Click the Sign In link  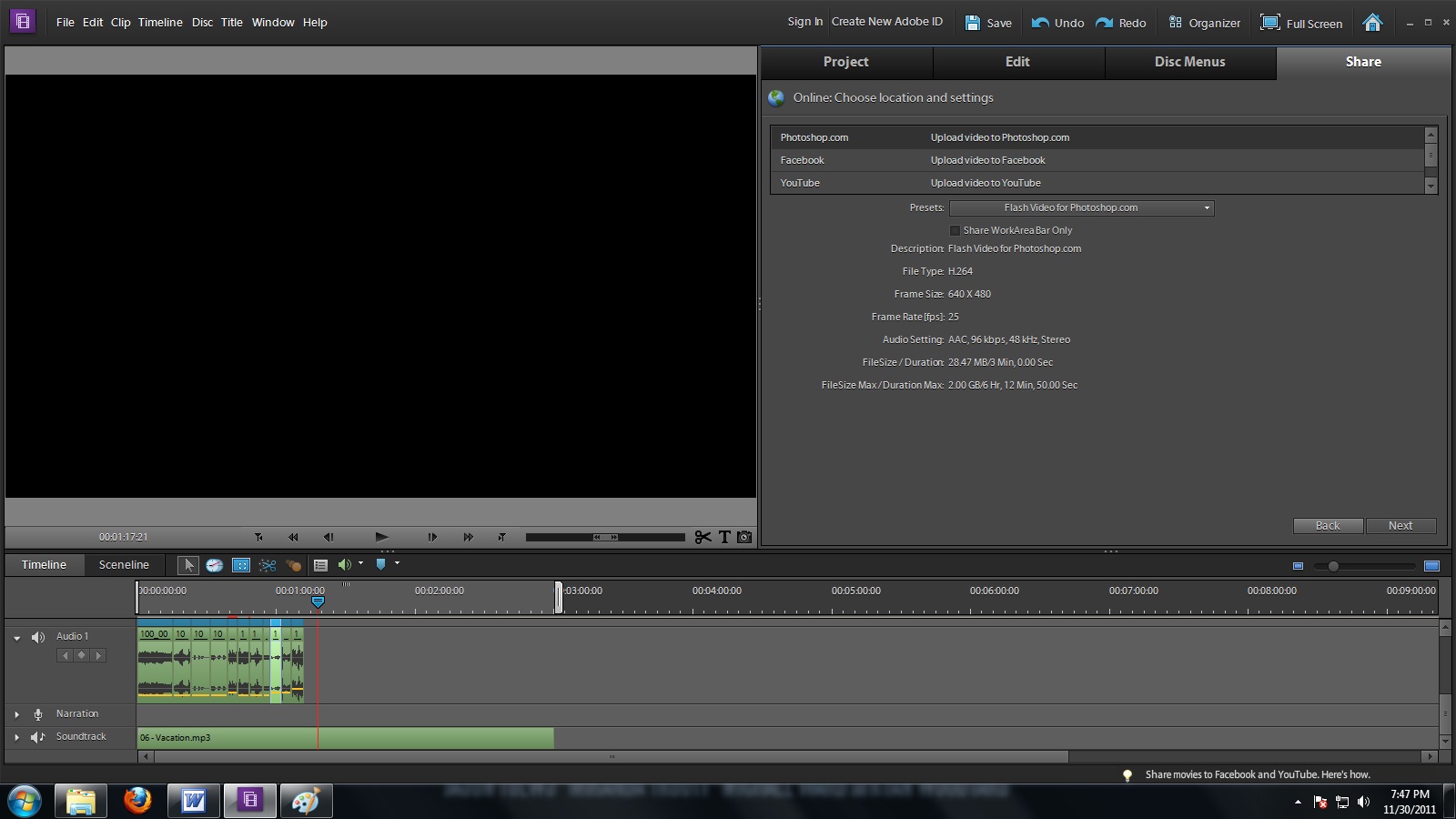805,22
